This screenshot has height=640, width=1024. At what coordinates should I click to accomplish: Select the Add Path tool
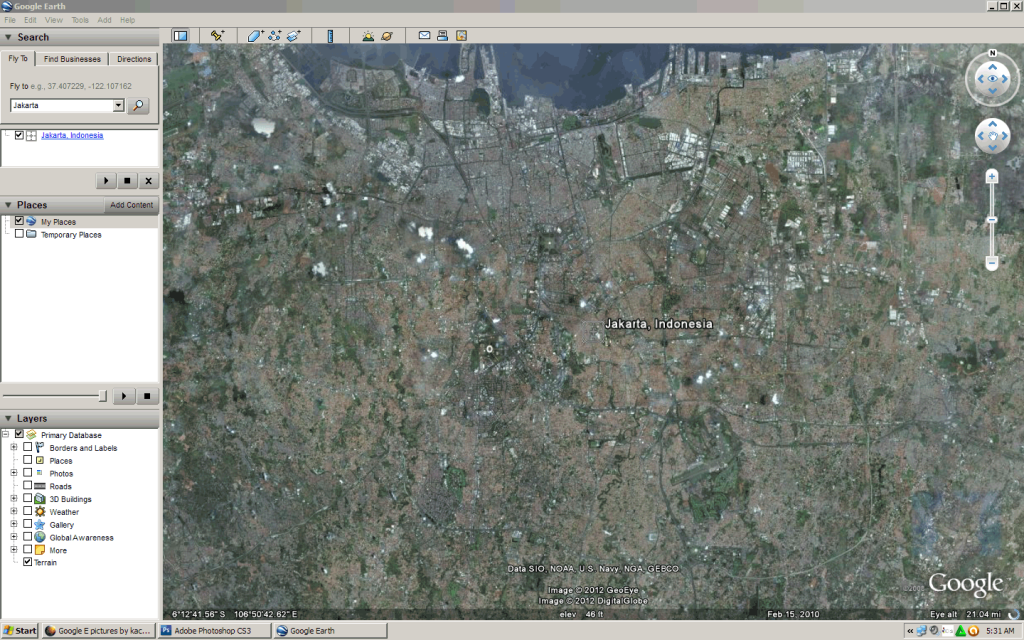(x=274, y=36)
